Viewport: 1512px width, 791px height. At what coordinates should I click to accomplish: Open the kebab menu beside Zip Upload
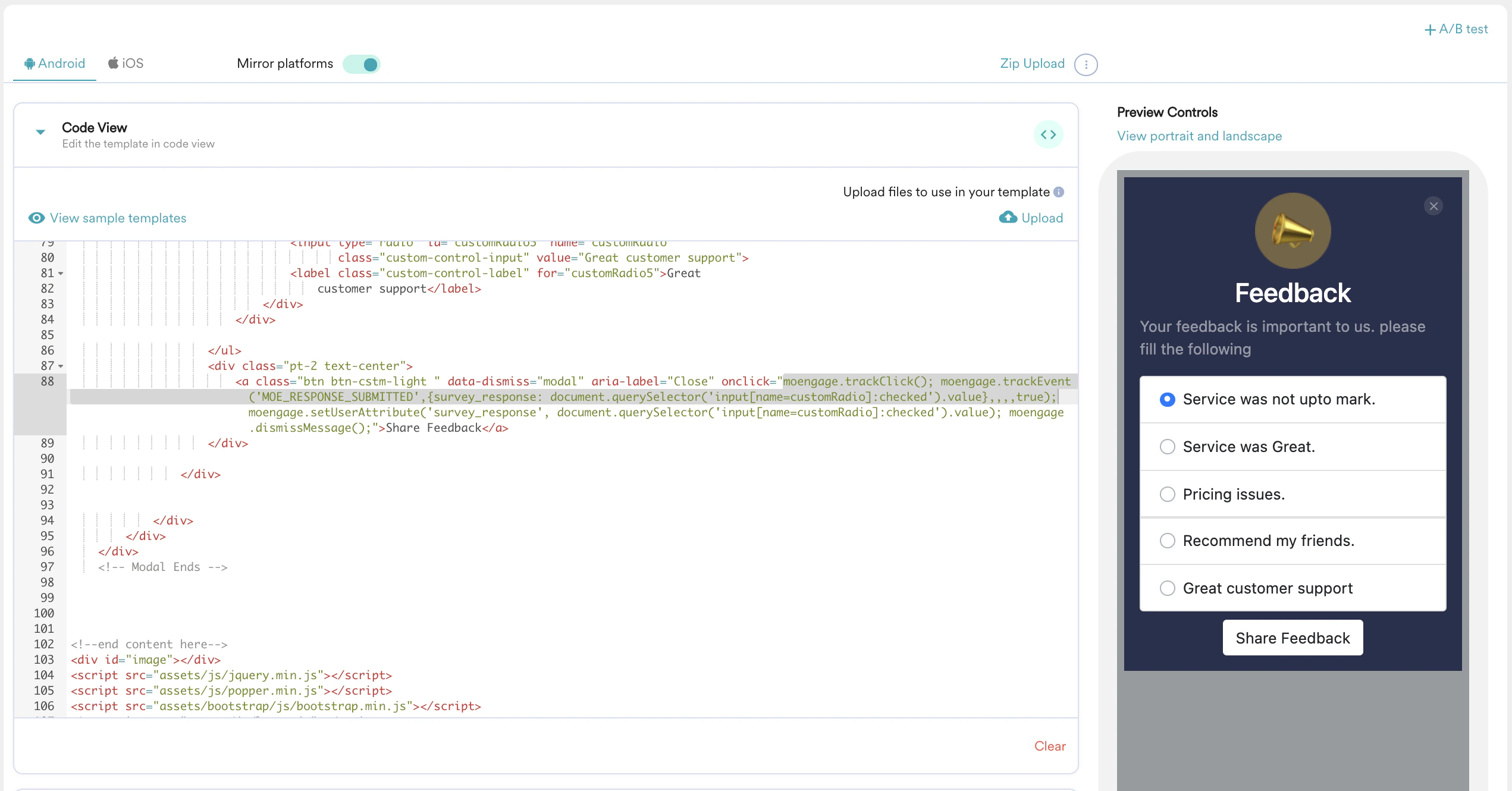1086,64
